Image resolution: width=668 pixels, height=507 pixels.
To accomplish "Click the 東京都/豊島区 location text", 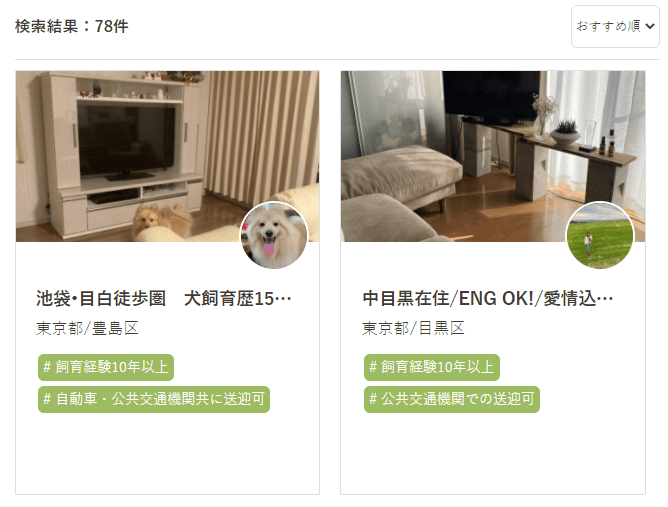I will click(x=87, y=328).
